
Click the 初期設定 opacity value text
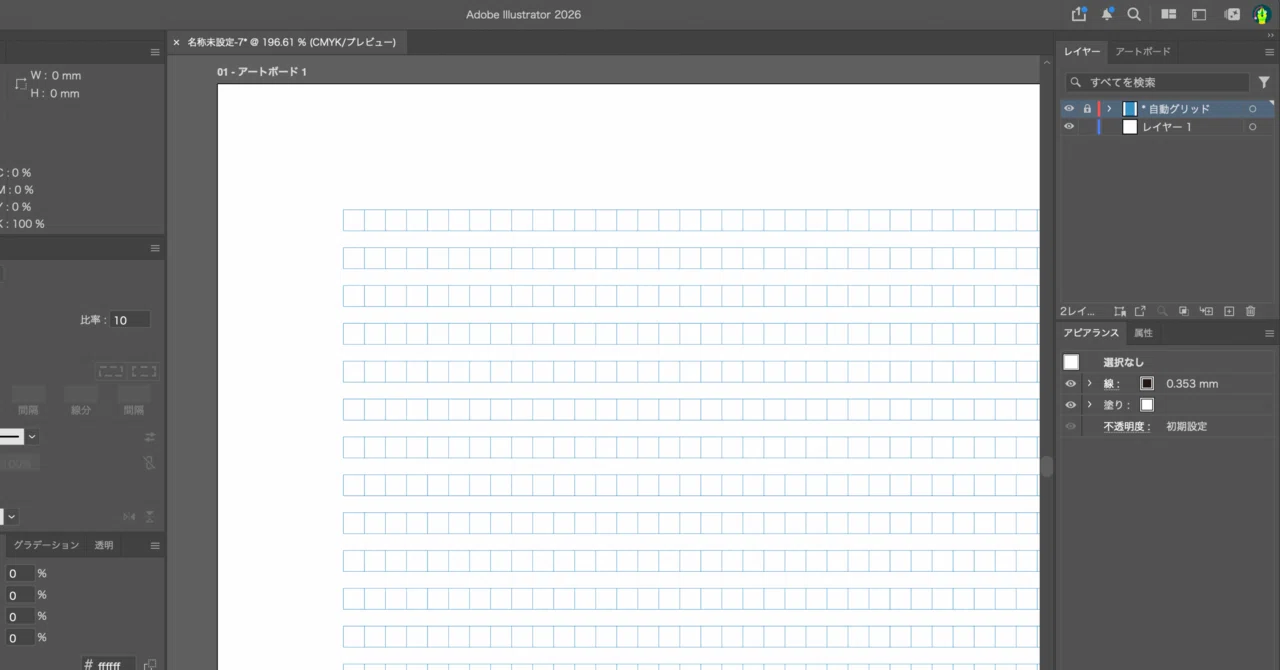click(1186, 427)
